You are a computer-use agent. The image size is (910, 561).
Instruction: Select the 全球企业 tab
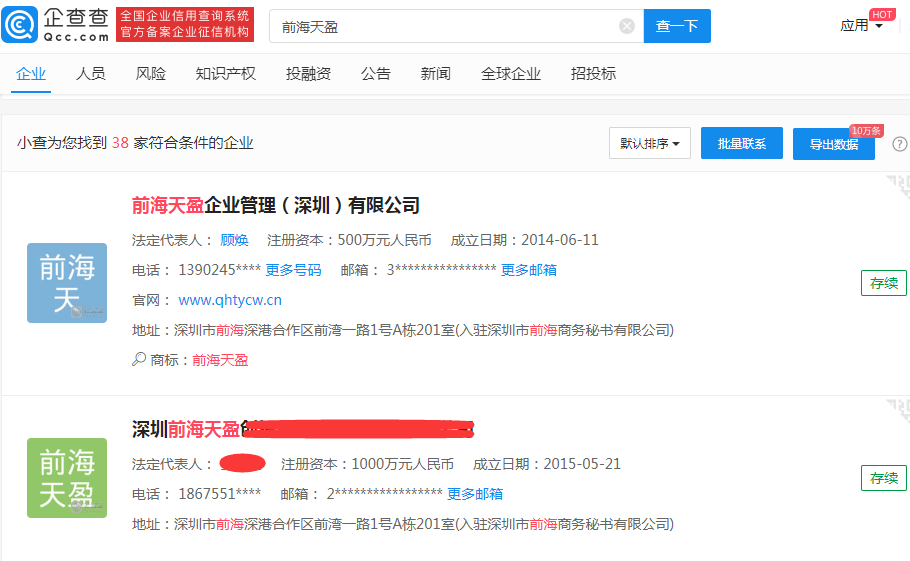(x=510, y=74)
